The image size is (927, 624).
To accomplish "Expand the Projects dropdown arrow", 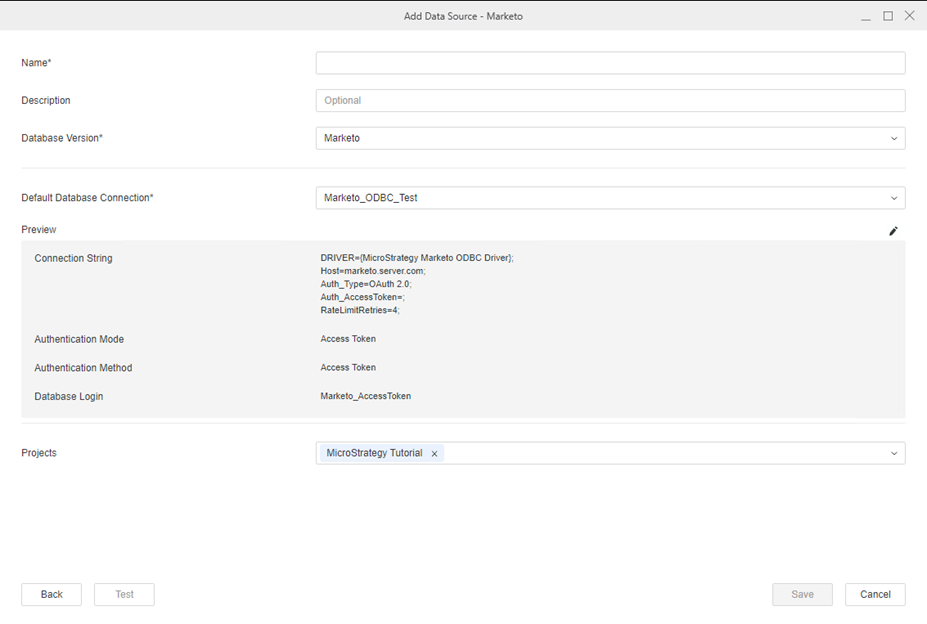I will coord(894,454).
